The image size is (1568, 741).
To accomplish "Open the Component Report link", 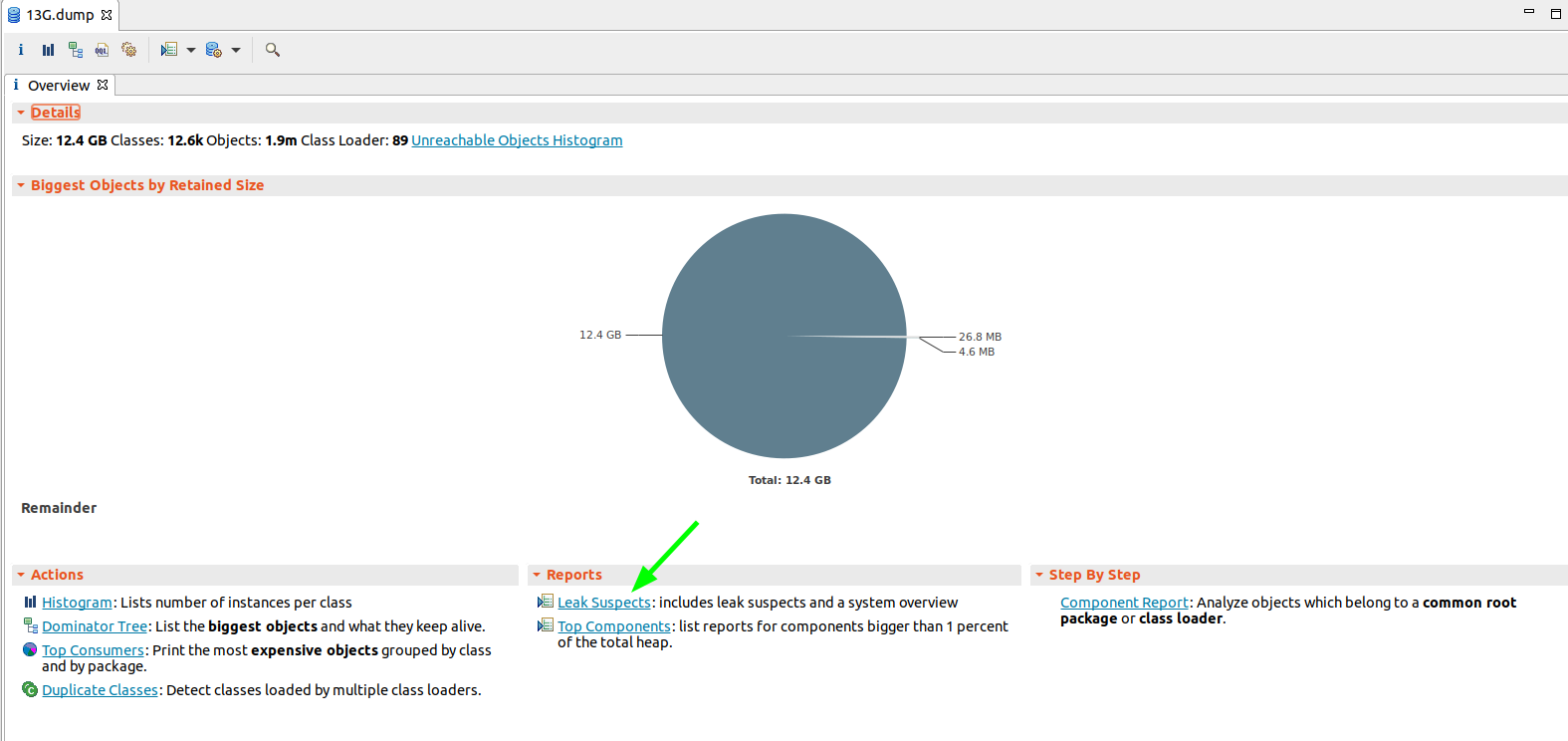I will pyautogui.click(x=1124, y=603).
